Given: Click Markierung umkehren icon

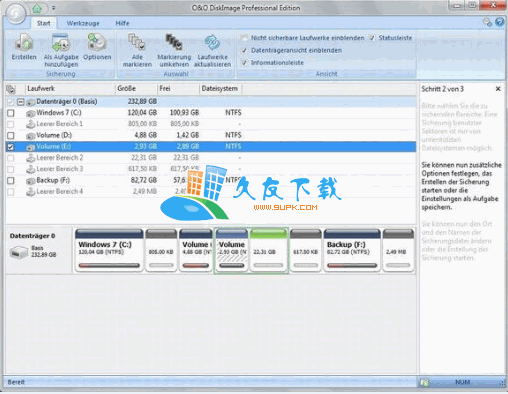Looking at the screenshot, I should 174,43.
